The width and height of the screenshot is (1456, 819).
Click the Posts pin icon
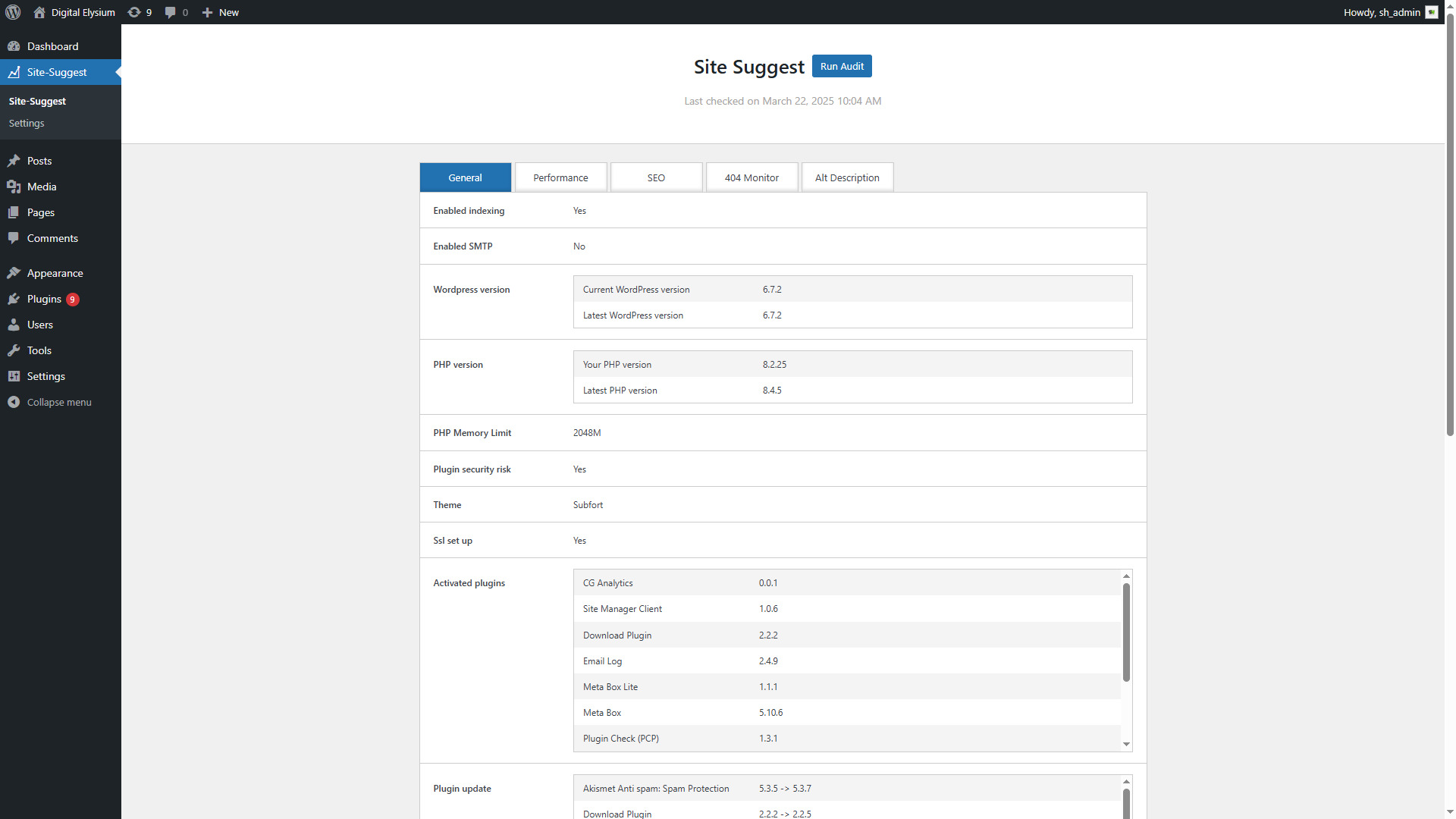pos(14,161)
